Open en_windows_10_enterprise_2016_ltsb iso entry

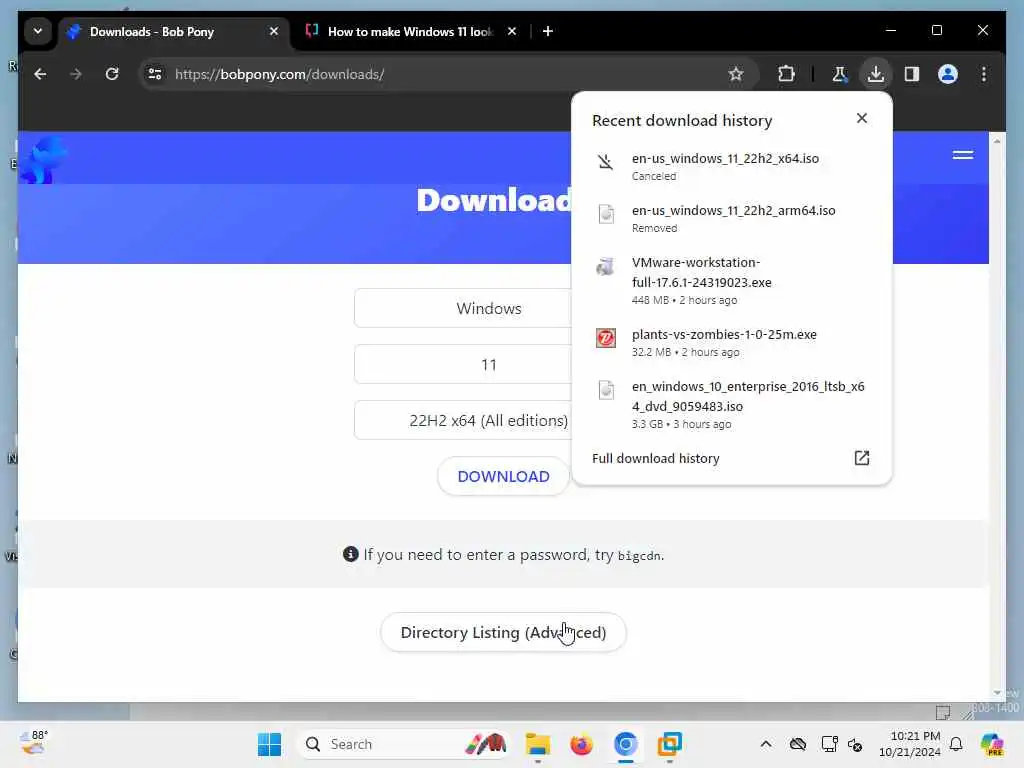(x=731, y=405)
